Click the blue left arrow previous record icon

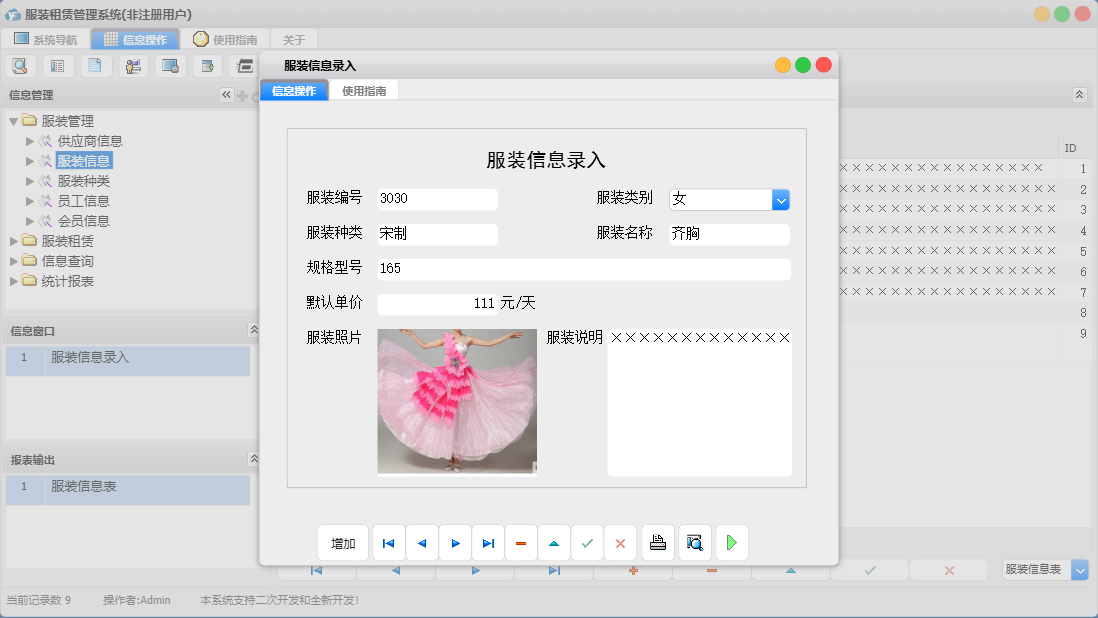click(x=421, y=542)
